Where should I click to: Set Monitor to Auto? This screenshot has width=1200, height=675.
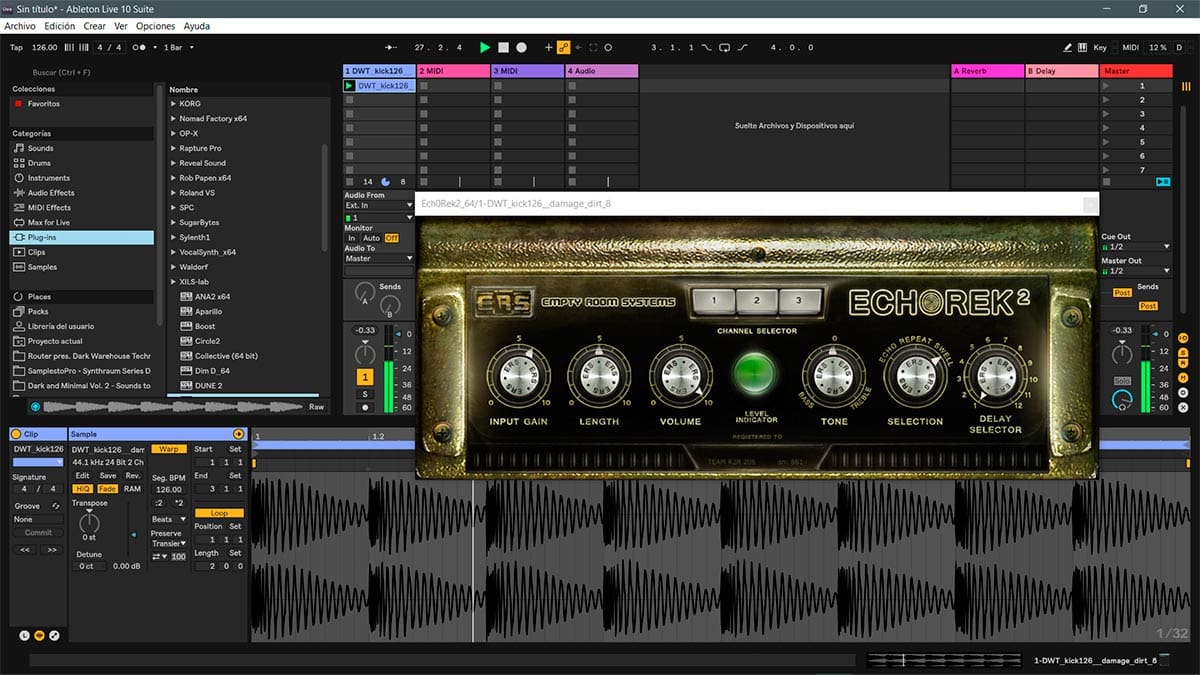pos(371,238)
